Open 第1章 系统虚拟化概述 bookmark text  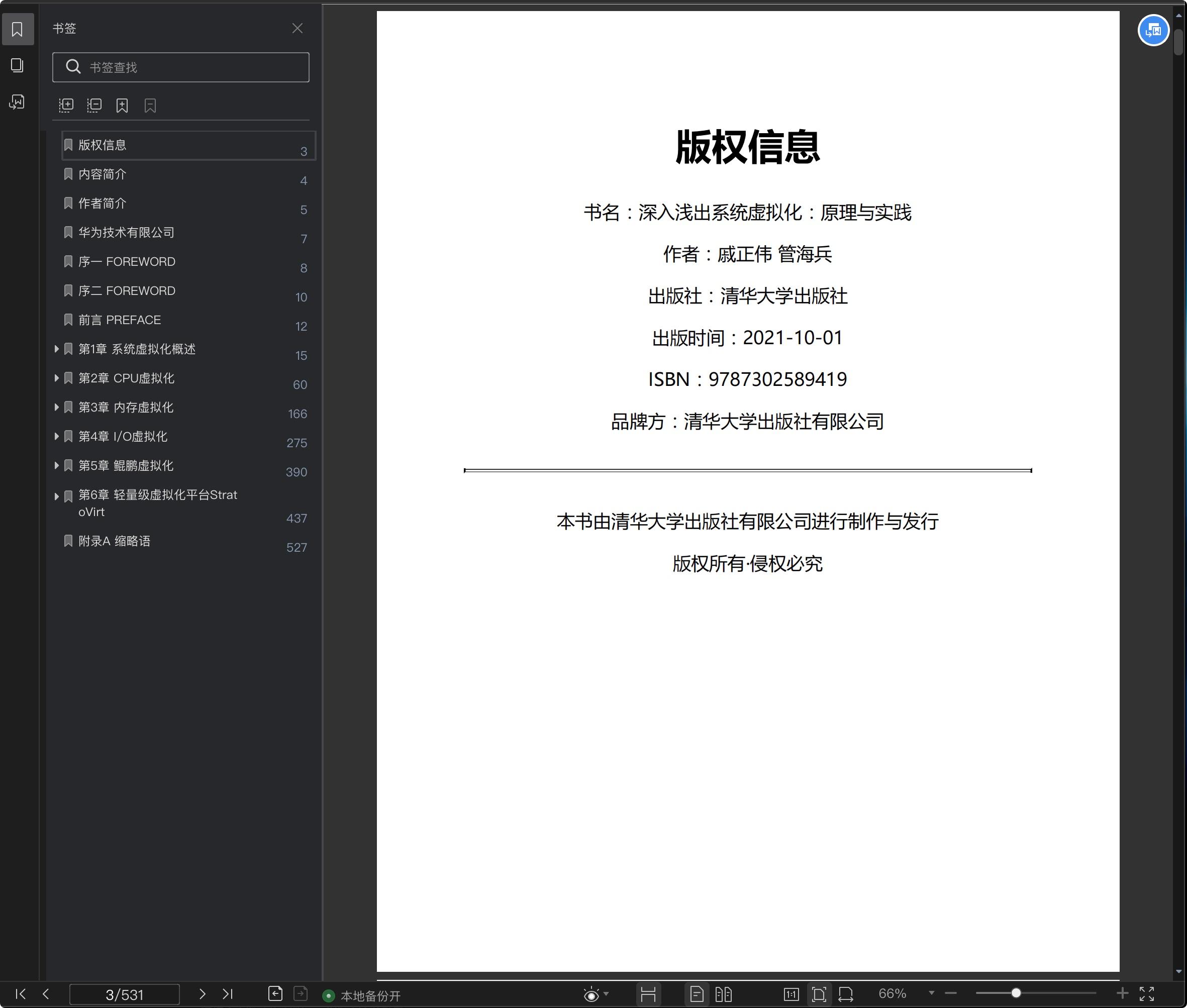pyautogui.click(x=137, y=349)
